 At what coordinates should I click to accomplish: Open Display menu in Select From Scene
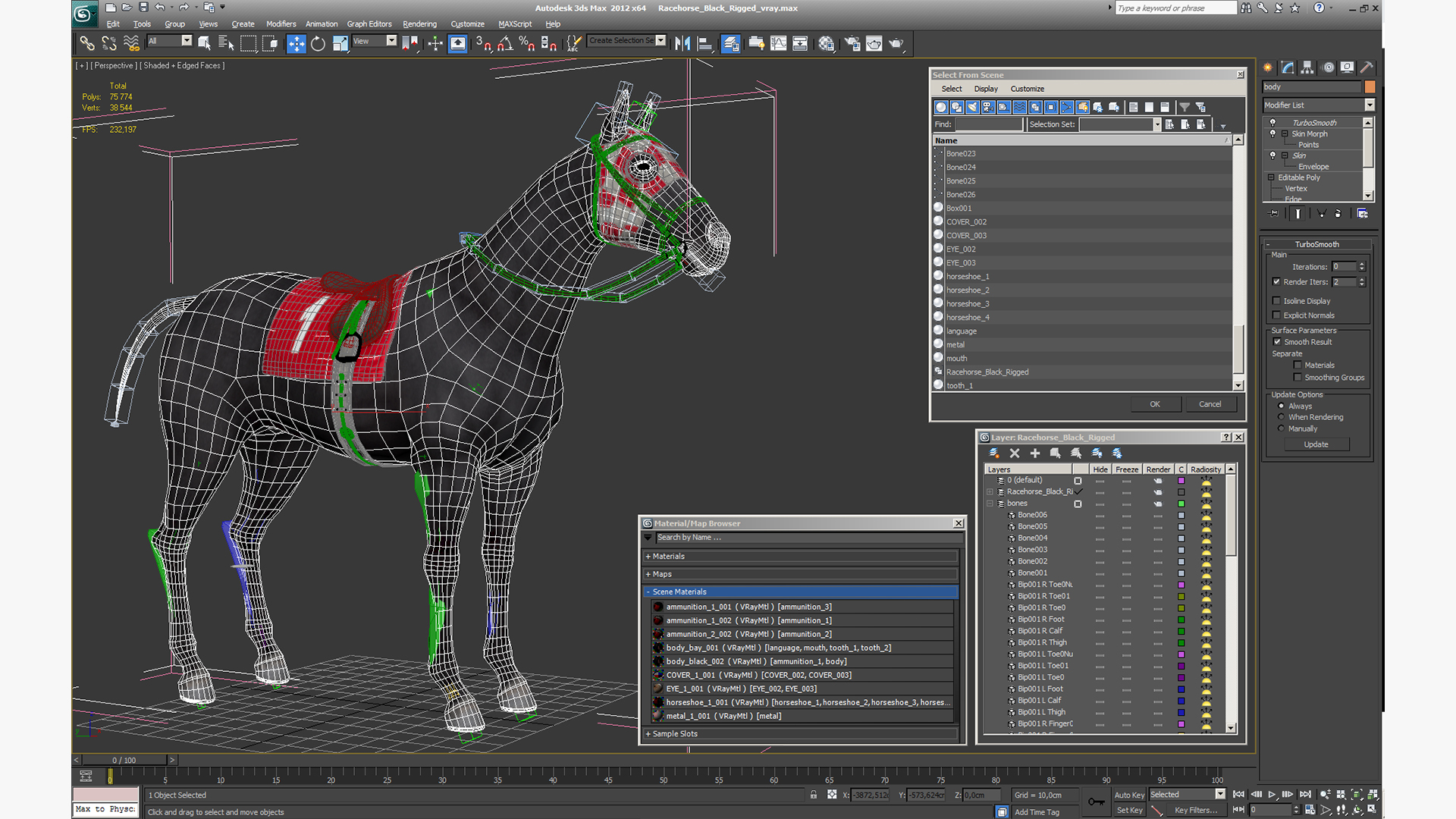(x=986, y=89)
